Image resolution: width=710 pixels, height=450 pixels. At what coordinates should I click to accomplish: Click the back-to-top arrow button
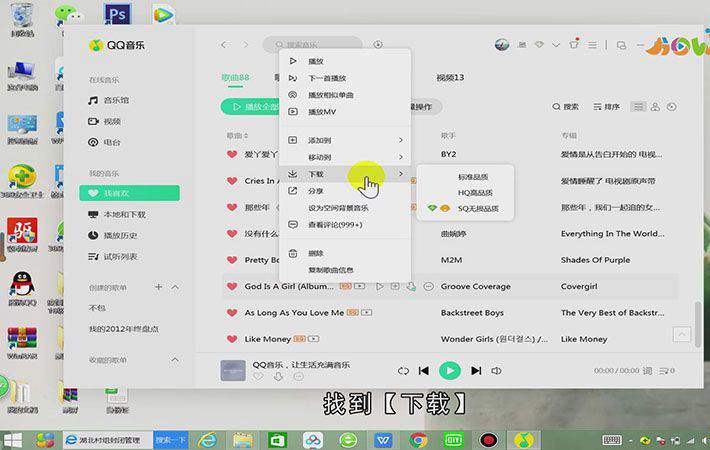681,335
